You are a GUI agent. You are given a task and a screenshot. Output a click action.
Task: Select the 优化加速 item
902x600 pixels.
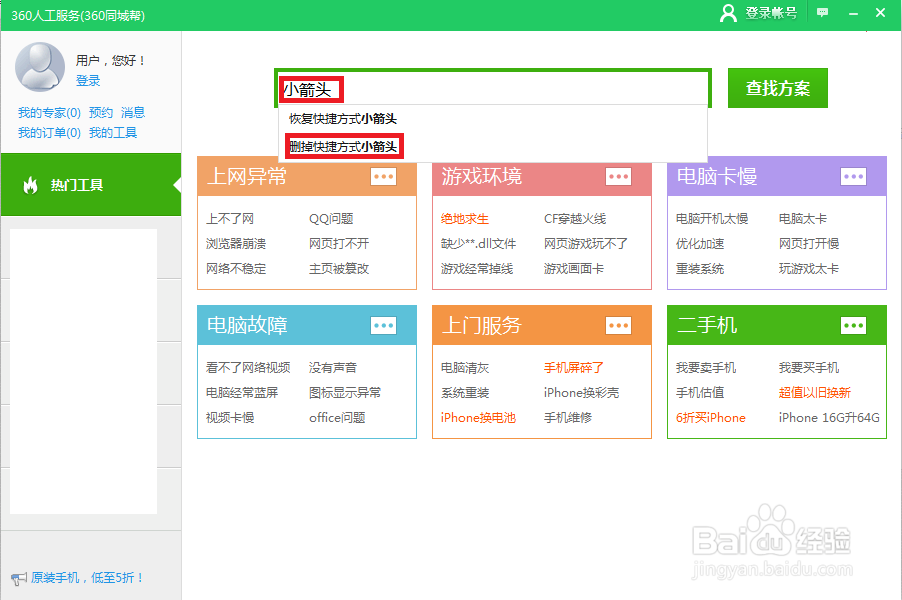point(700,243)
